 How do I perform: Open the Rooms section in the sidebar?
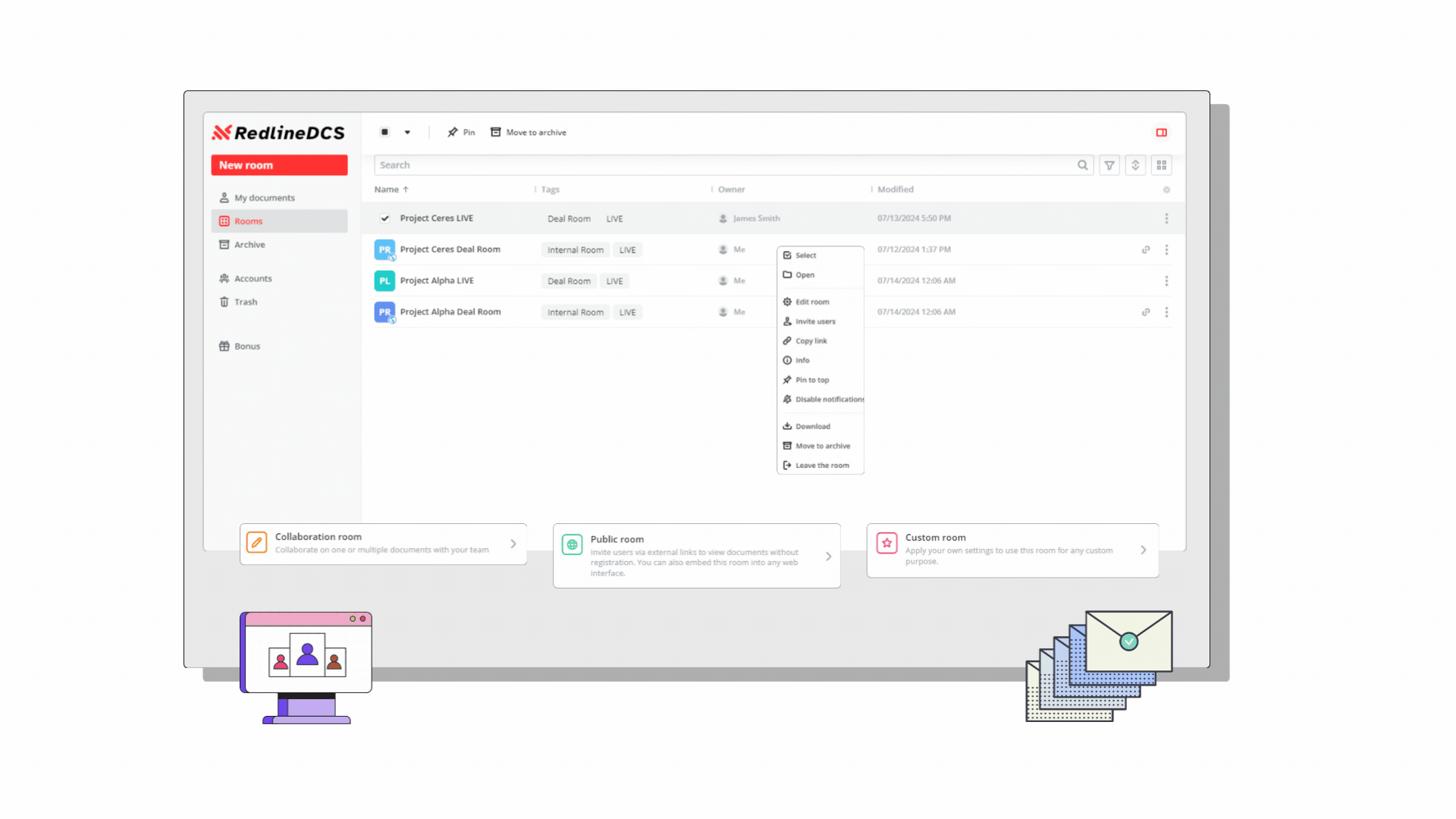coord(249,221)
